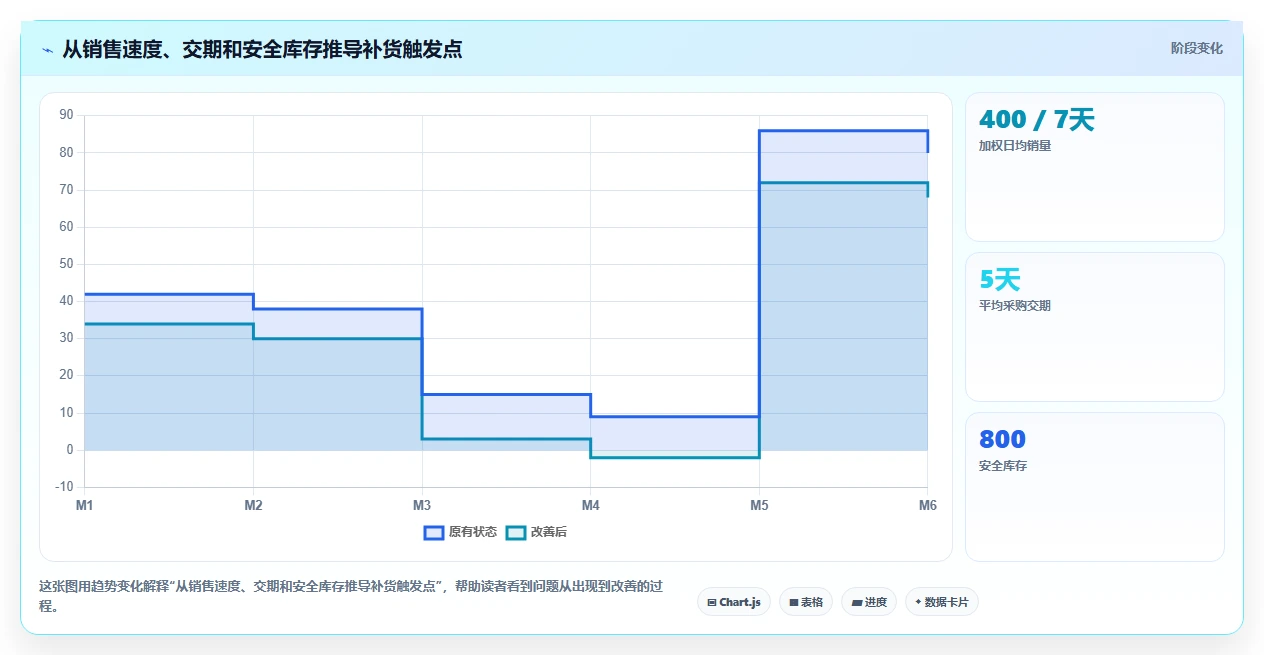Select the 表格 tag

point(805,602)
